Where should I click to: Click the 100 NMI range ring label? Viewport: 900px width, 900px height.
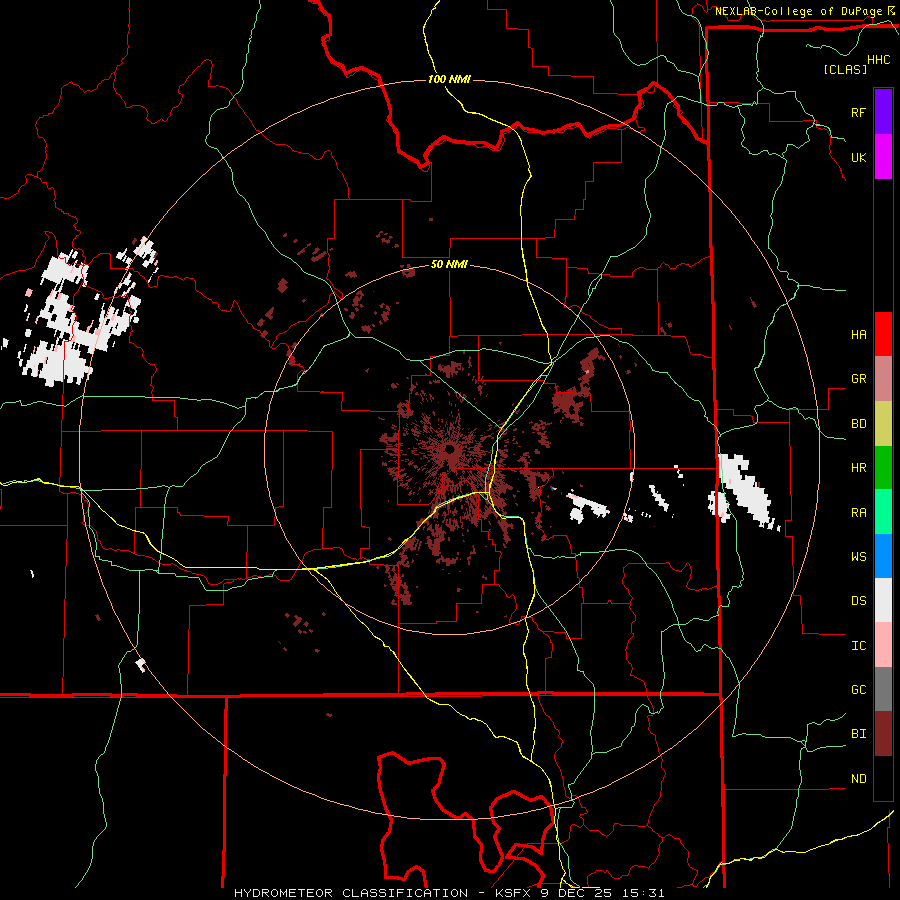(x=449, y=79)
